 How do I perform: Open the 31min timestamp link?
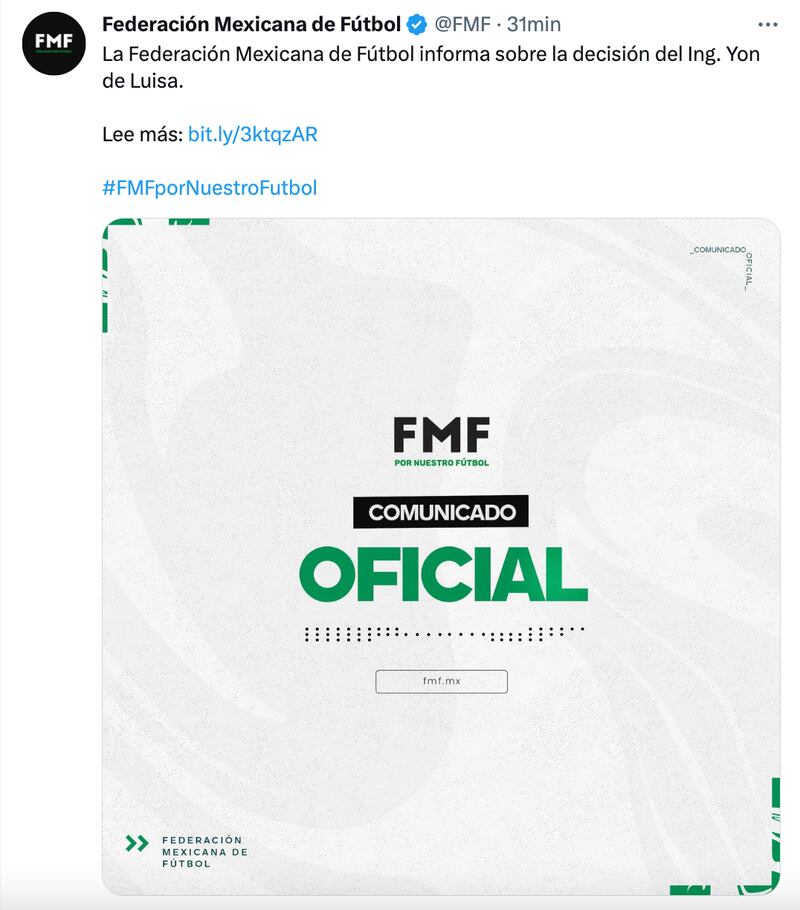534,24
